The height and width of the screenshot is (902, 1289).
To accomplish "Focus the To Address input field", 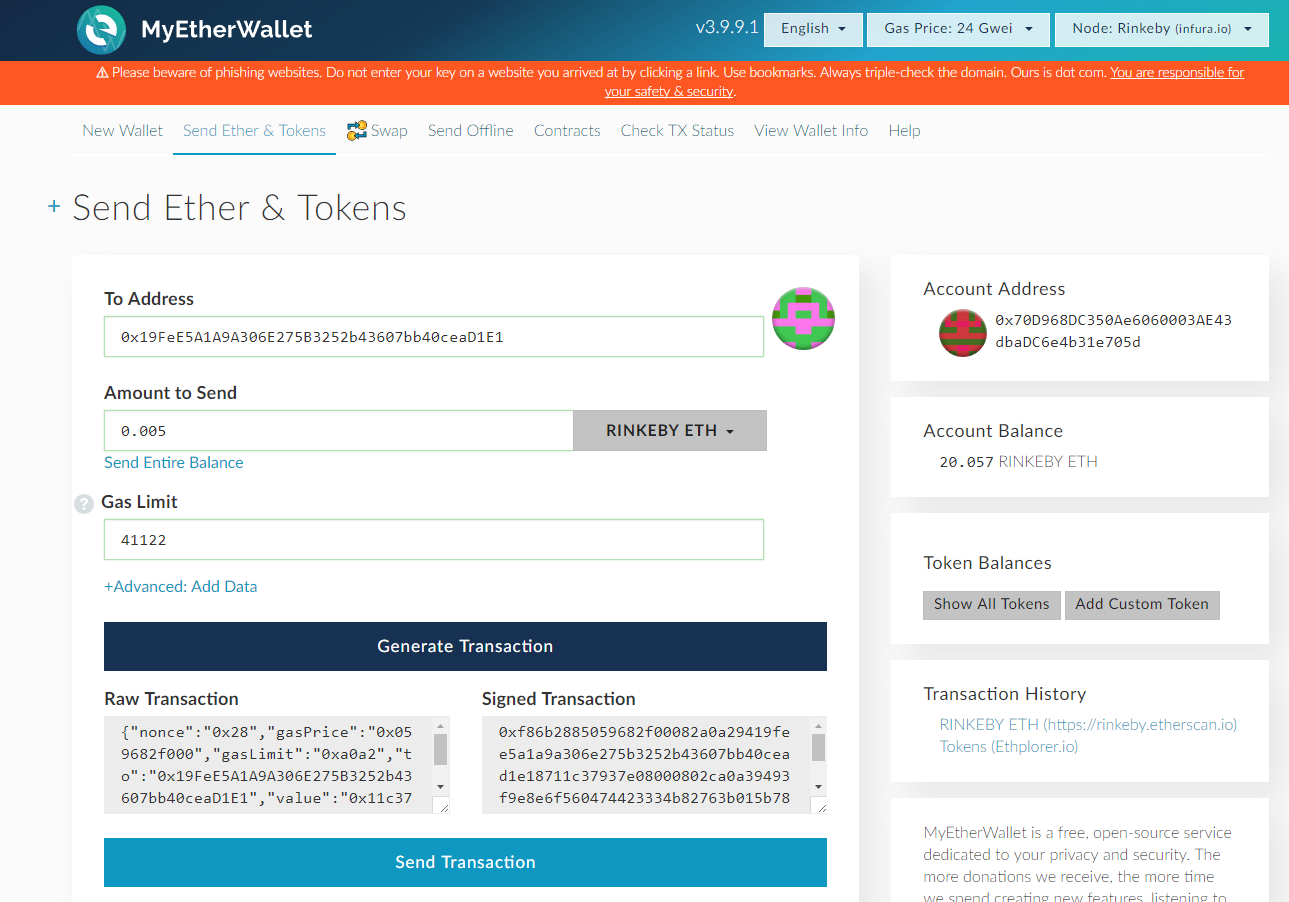I will click(x=434, y=337).
